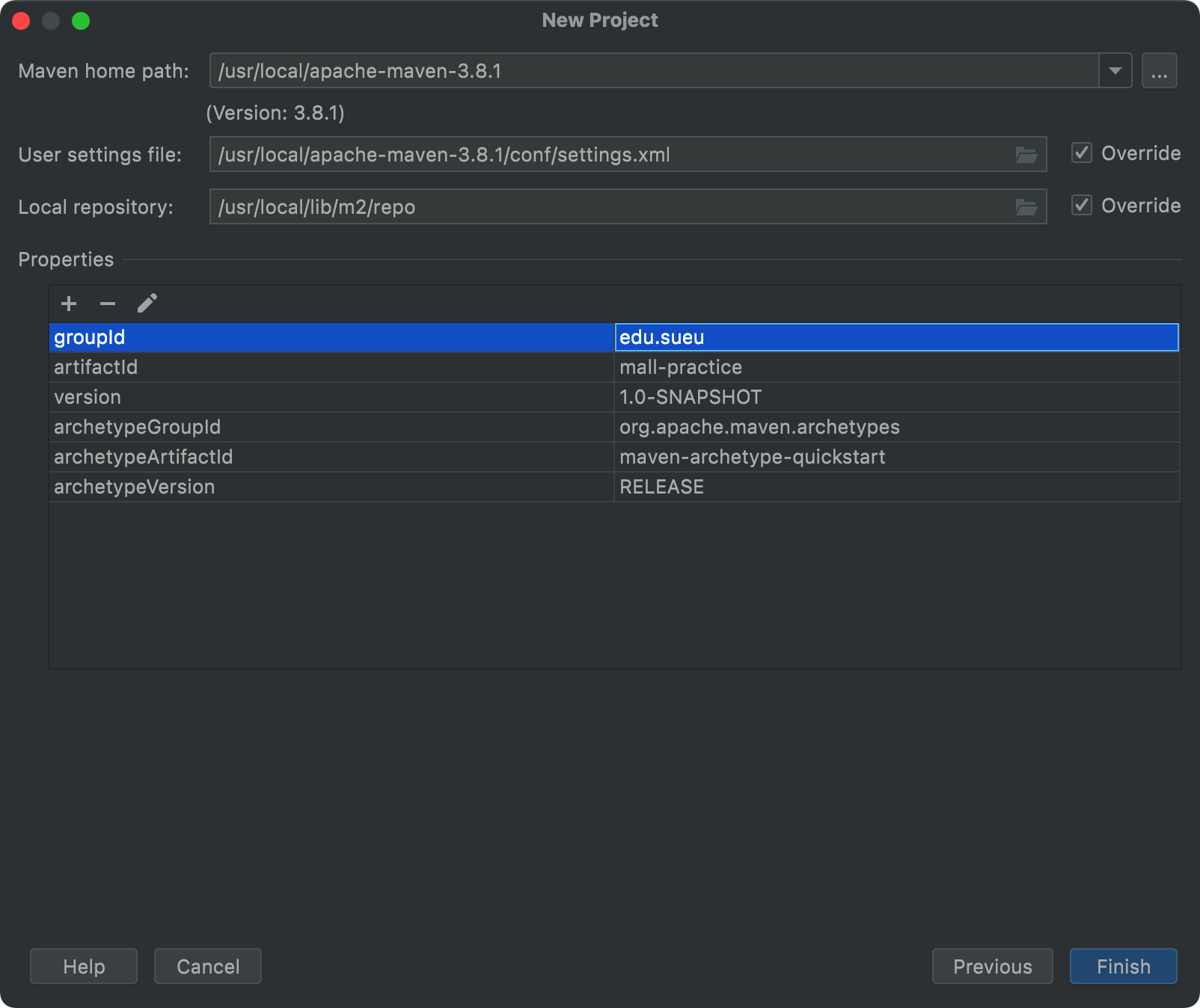Select the version property name
This screenshot has height=1008, width=1200.
click(x=331, y=397)
